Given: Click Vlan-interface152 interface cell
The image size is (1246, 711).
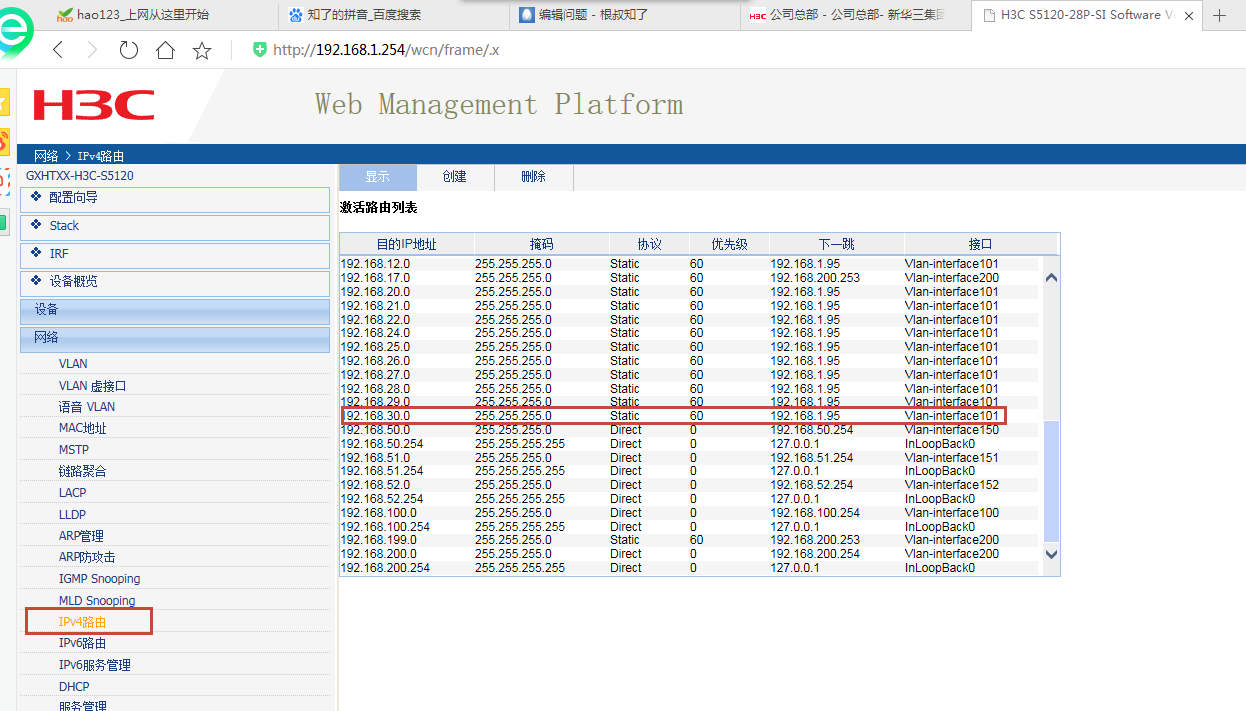Looking at the screenshot, I should tap(952, 485).
